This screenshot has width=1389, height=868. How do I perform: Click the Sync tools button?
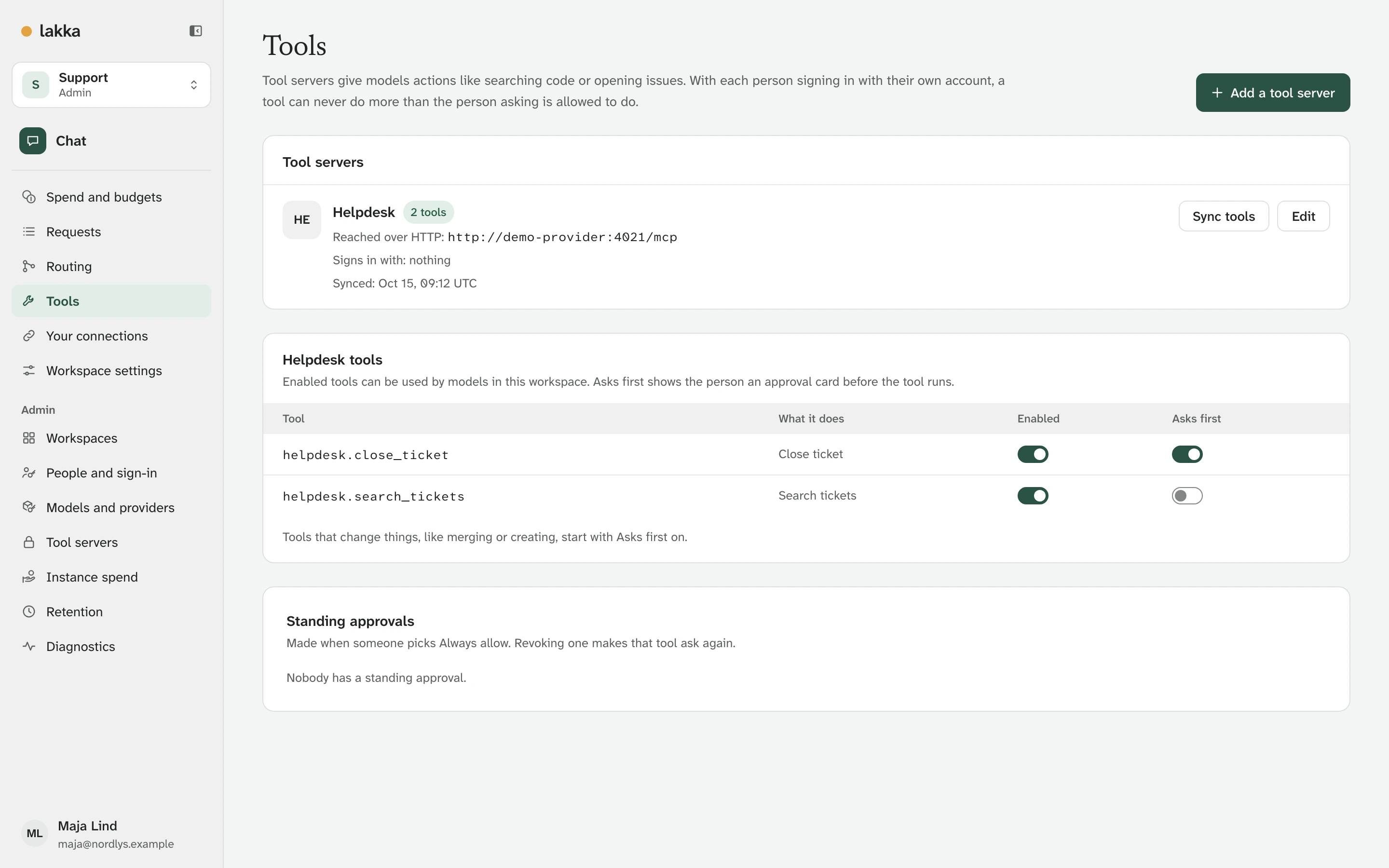coord(1223,217)
